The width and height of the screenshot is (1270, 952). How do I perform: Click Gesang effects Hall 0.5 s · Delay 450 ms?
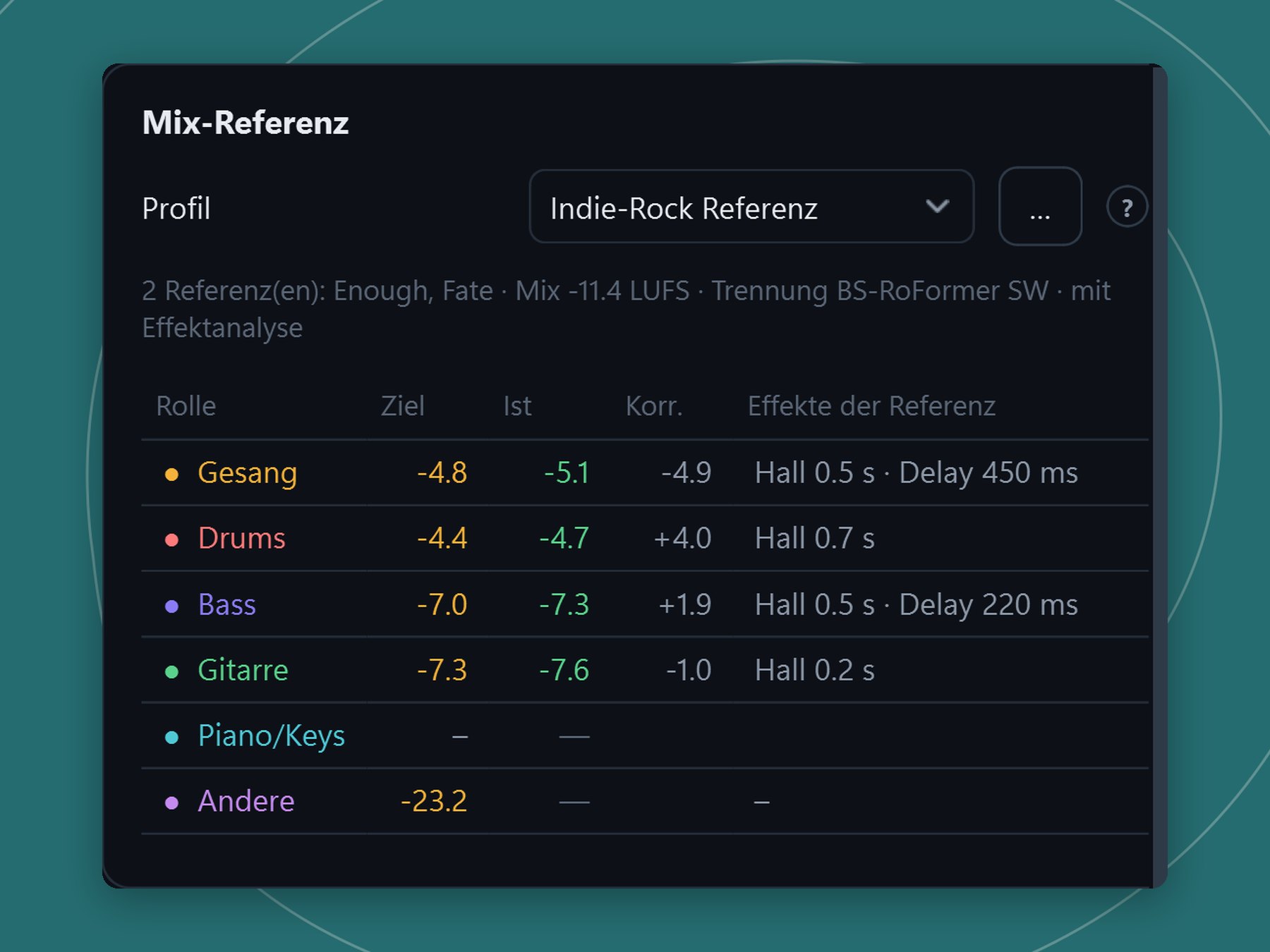coord(916,473)
